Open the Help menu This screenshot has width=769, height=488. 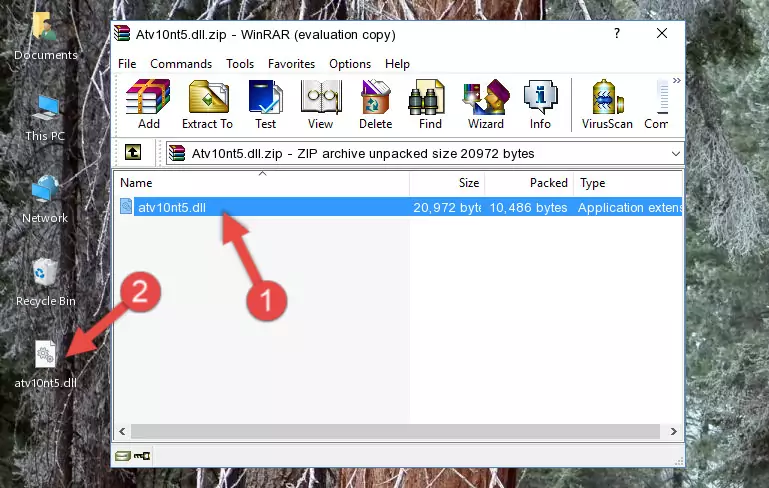tap(397, 64)
